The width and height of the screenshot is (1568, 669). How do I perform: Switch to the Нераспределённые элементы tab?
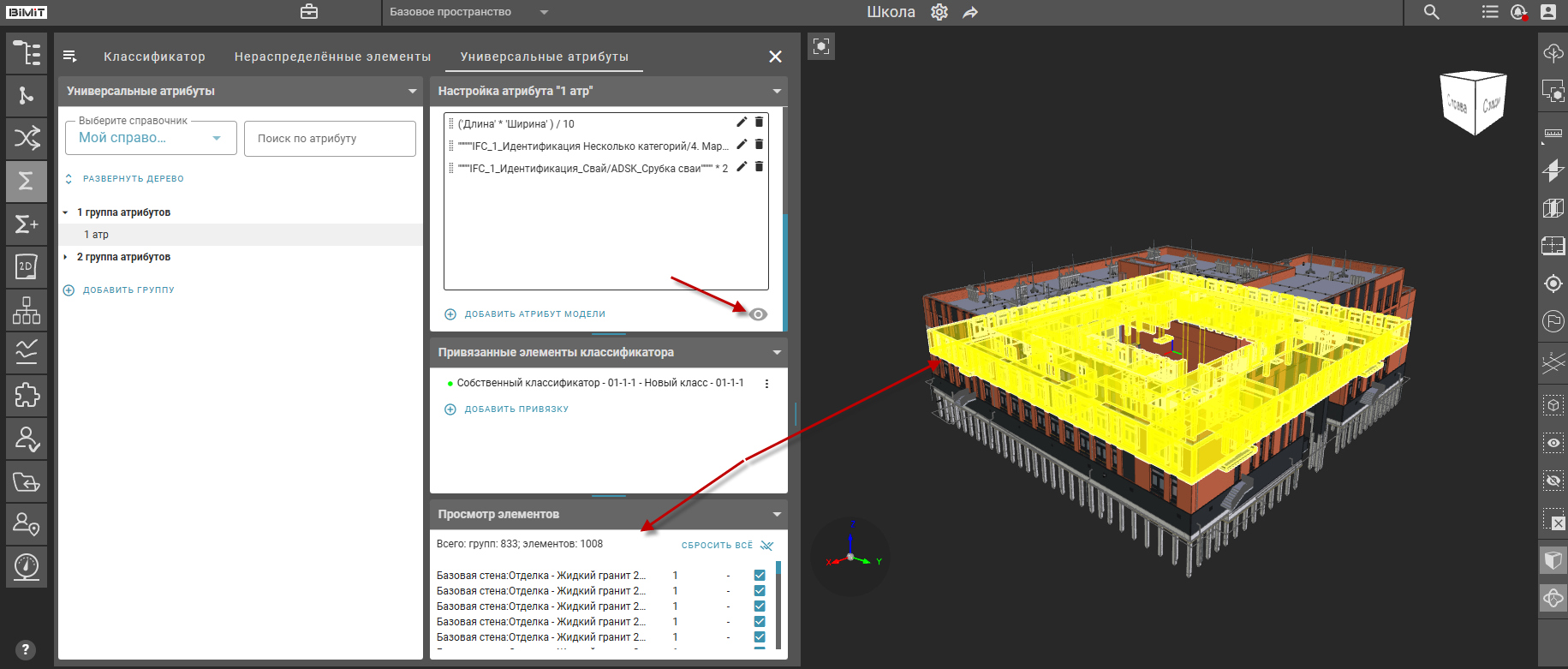(x=332, y=57)
